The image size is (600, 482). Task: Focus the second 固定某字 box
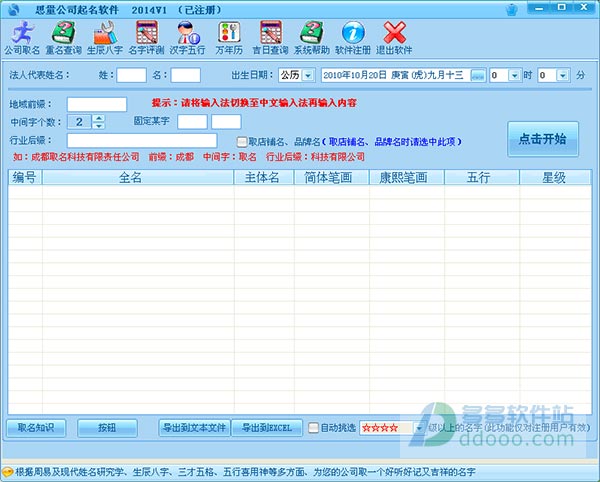pos(226,122)
